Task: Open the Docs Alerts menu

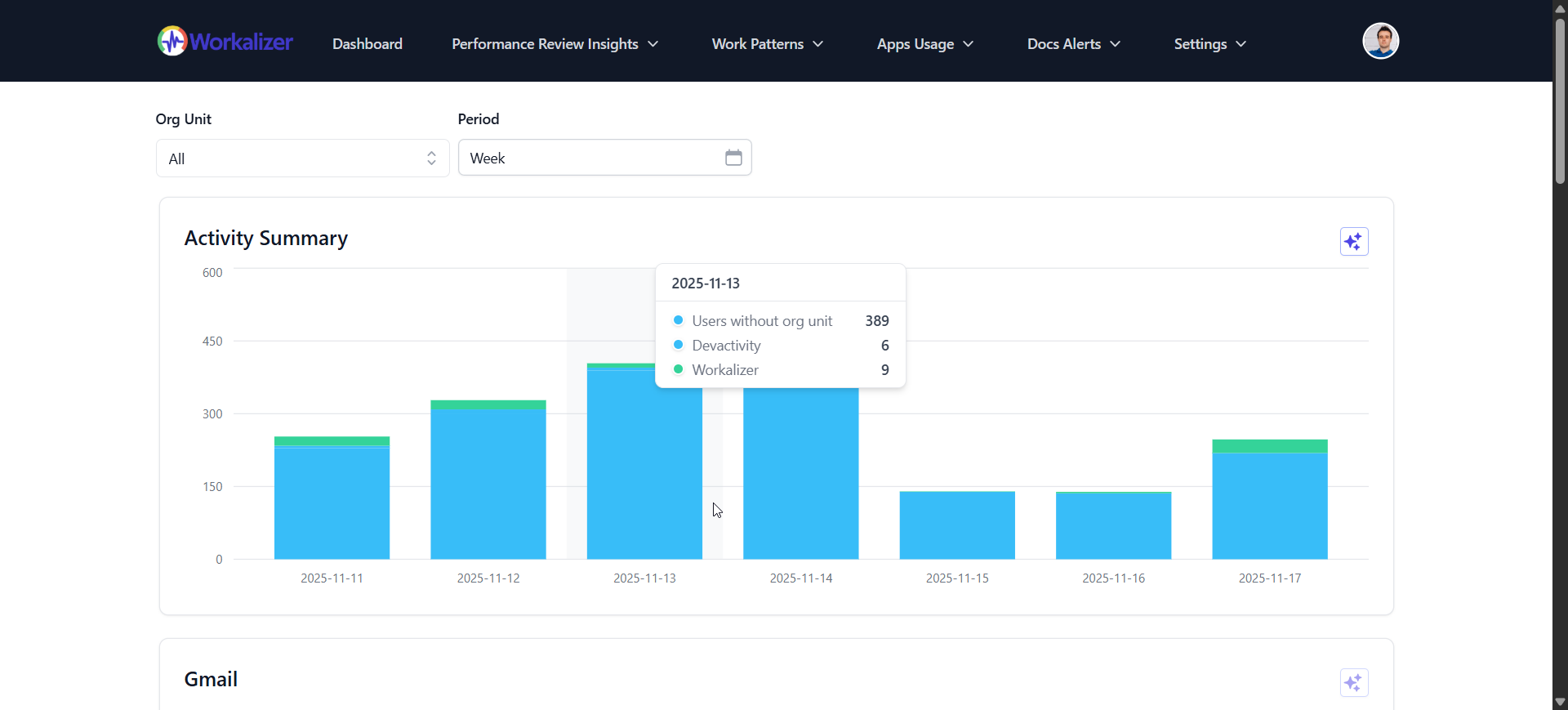Action: coord(1073,44)
